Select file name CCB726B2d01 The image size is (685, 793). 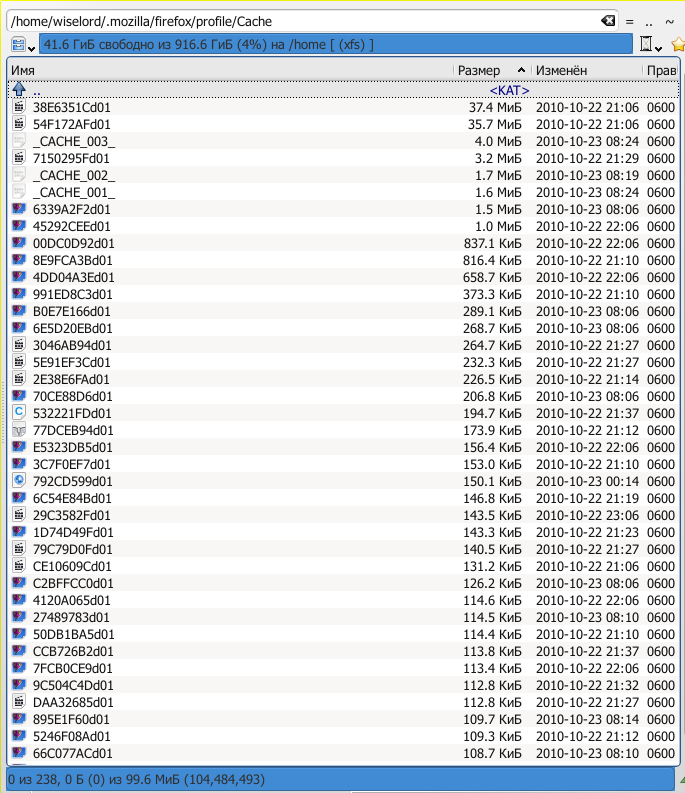pyautogui.click(x=73, y=651)
